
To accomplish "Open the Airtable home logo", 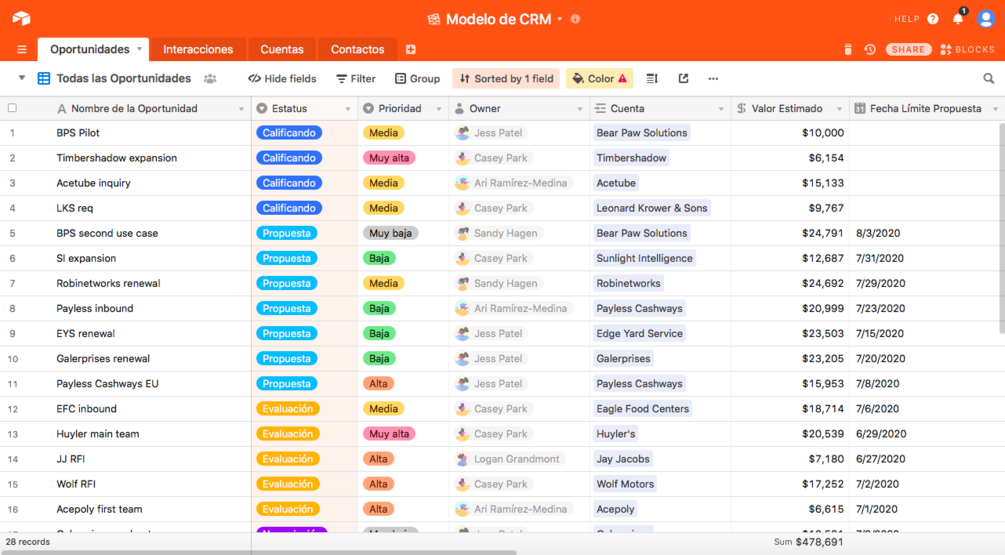I will pos(21,18).
